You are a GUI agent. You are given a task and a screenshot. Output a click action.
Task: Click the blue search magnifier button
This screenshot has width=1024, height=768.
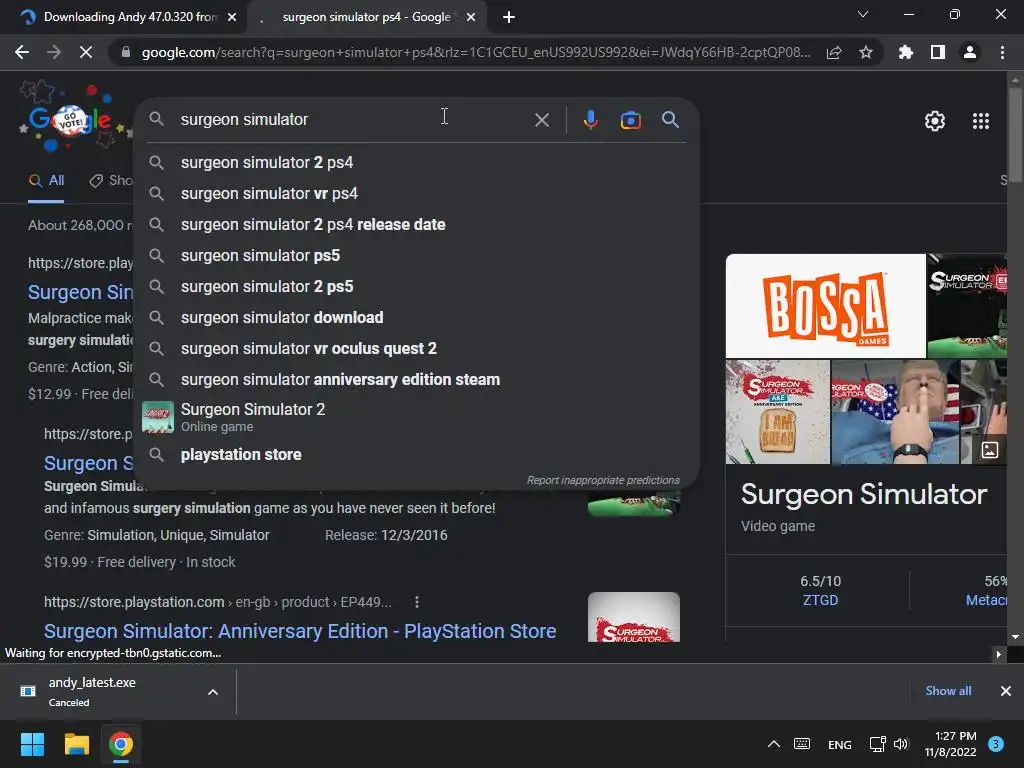(671, 120)
